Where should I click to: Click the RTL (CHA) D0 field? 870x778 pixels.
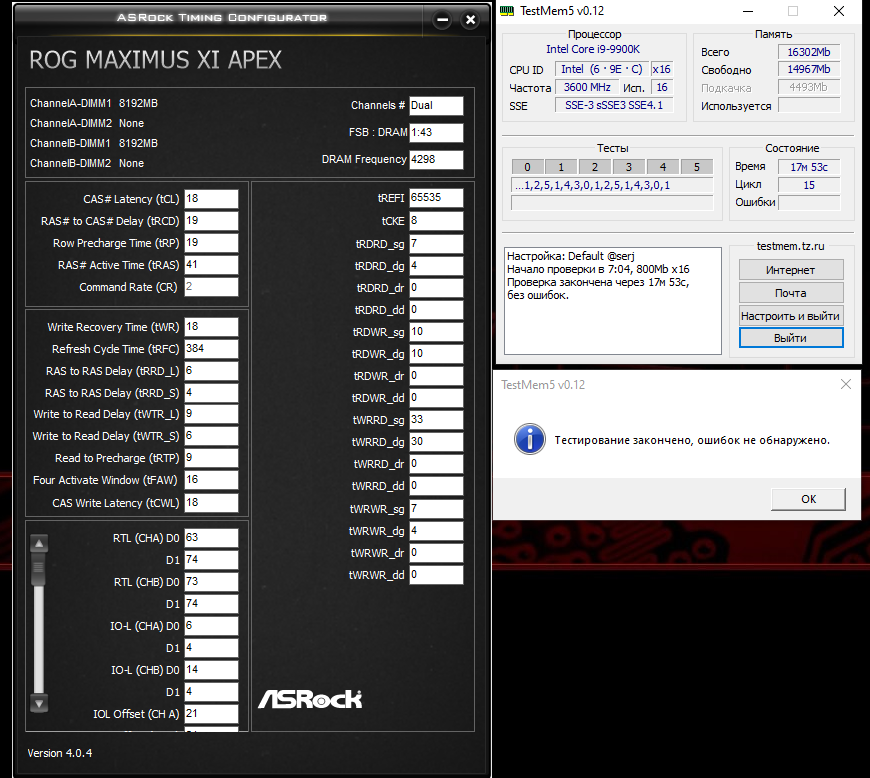[x=211, y=538]
